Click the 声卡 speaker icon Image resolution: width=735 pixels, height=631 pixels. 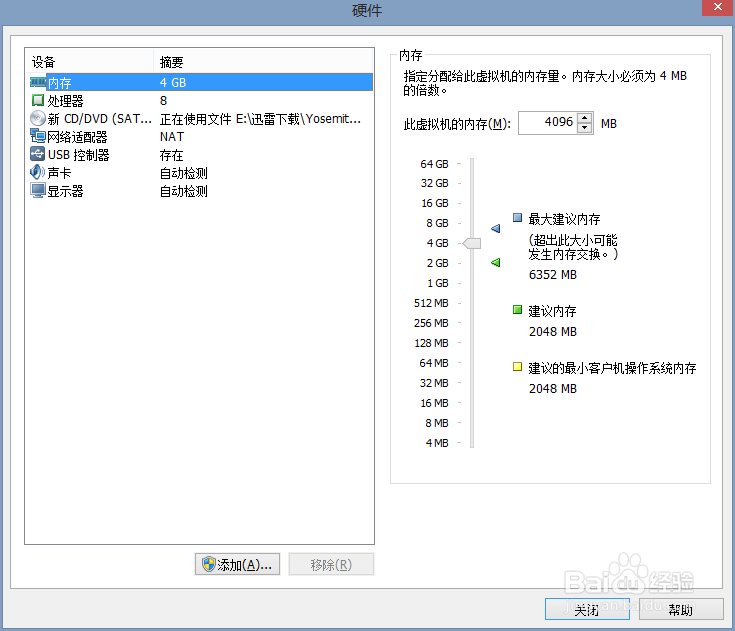pyautogui.click(x=38, y=172)
